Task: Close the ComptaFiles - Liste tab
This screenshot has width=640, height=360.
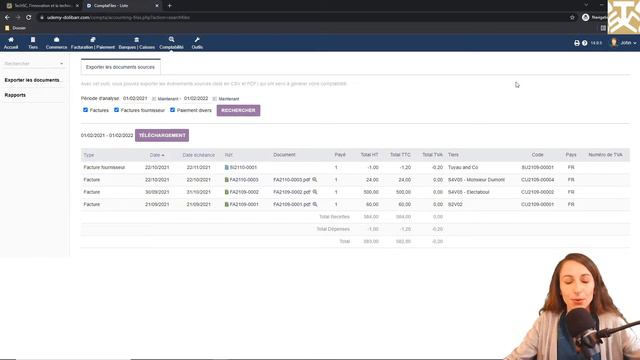Action: pos(157,6)
